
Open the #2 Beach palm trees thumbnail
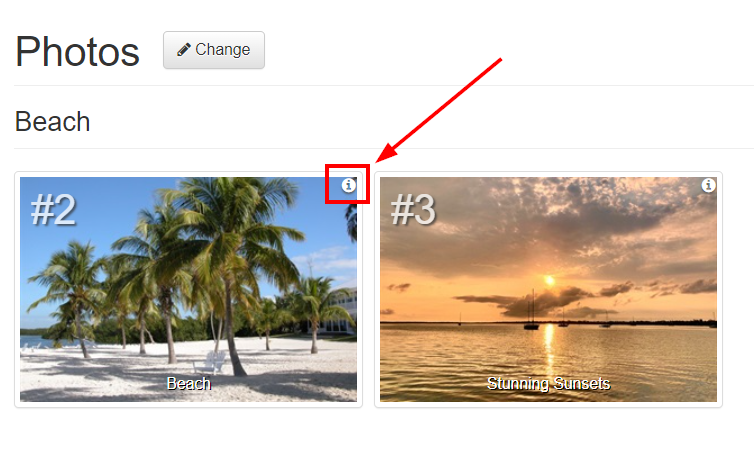point(188,289)
